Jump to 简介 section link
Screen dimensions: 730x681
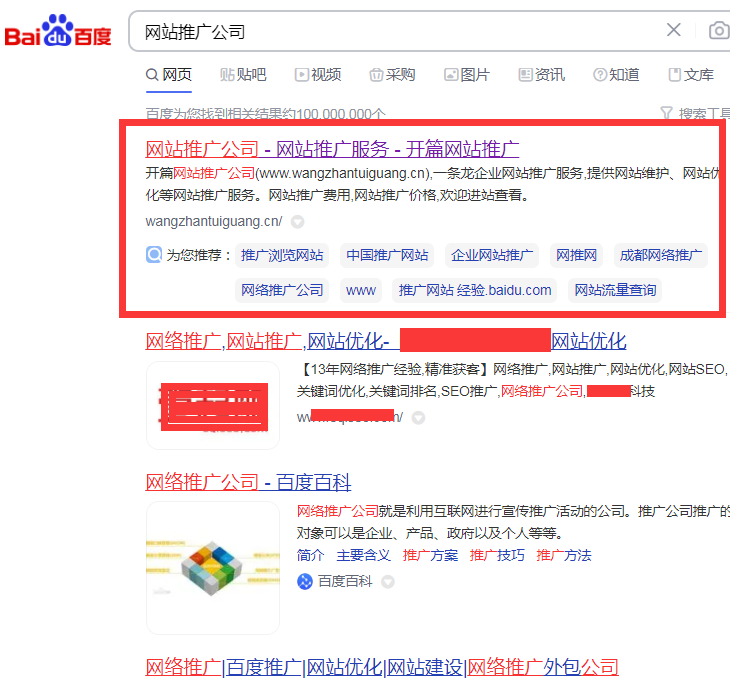pos(310,555)
